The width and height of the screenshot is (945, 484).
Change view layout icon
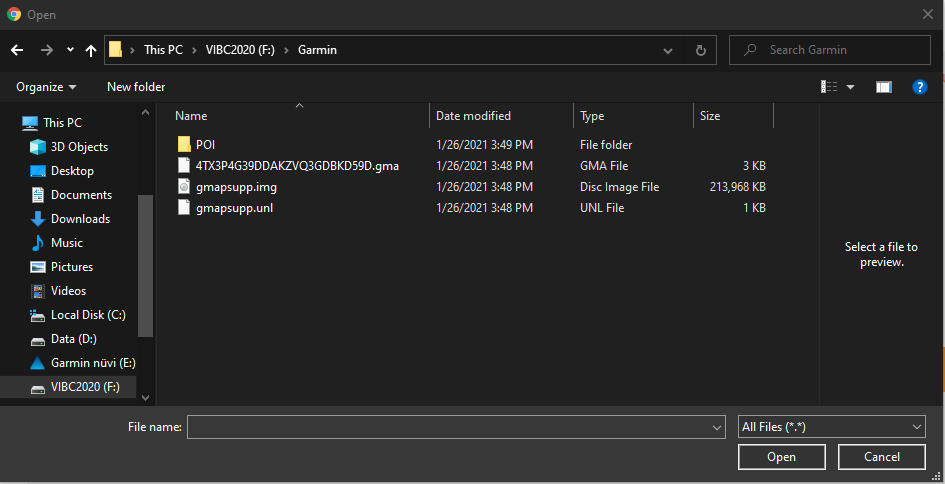(829, 87)
